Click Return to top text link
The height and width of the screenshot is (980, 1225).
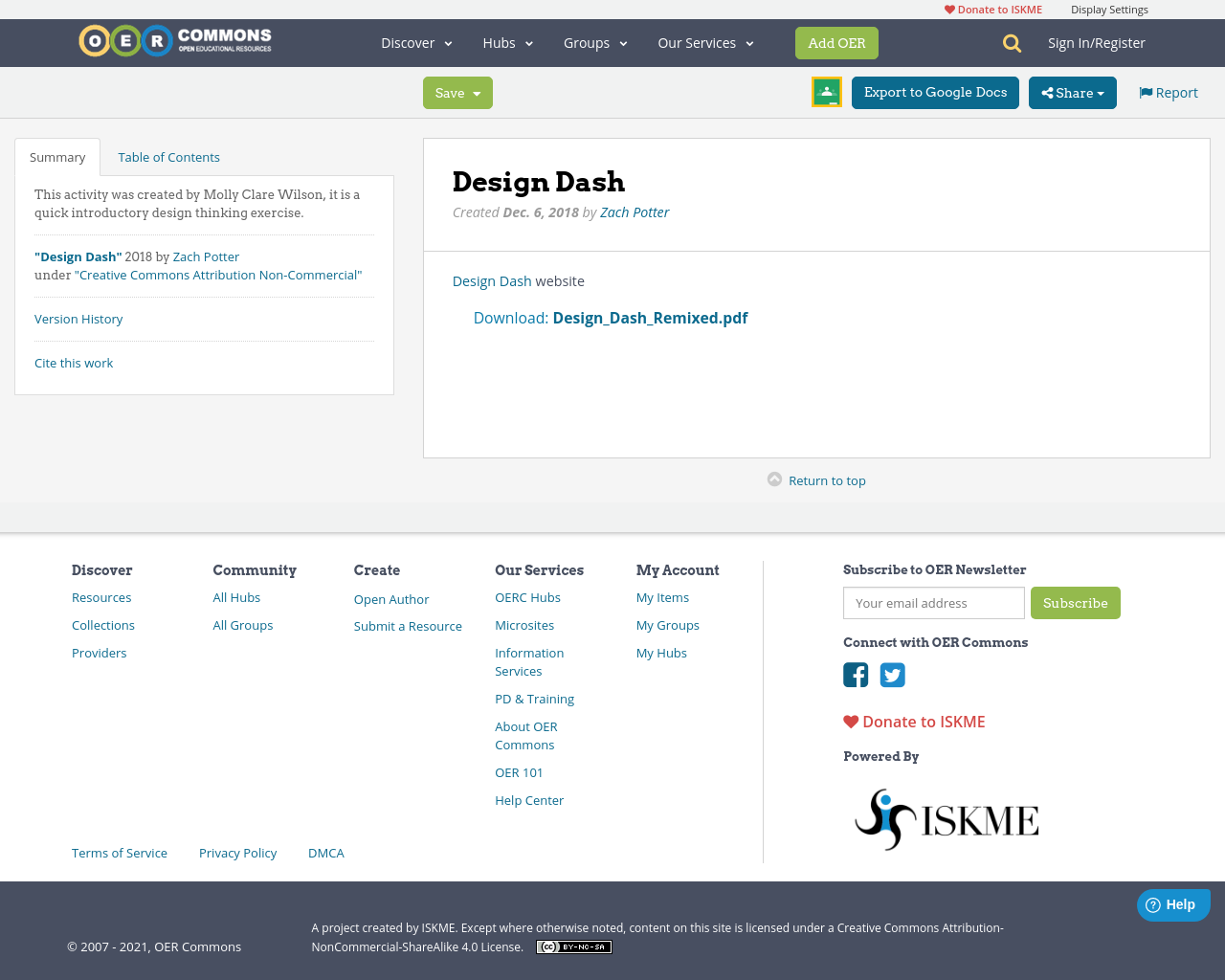point(827,480)
